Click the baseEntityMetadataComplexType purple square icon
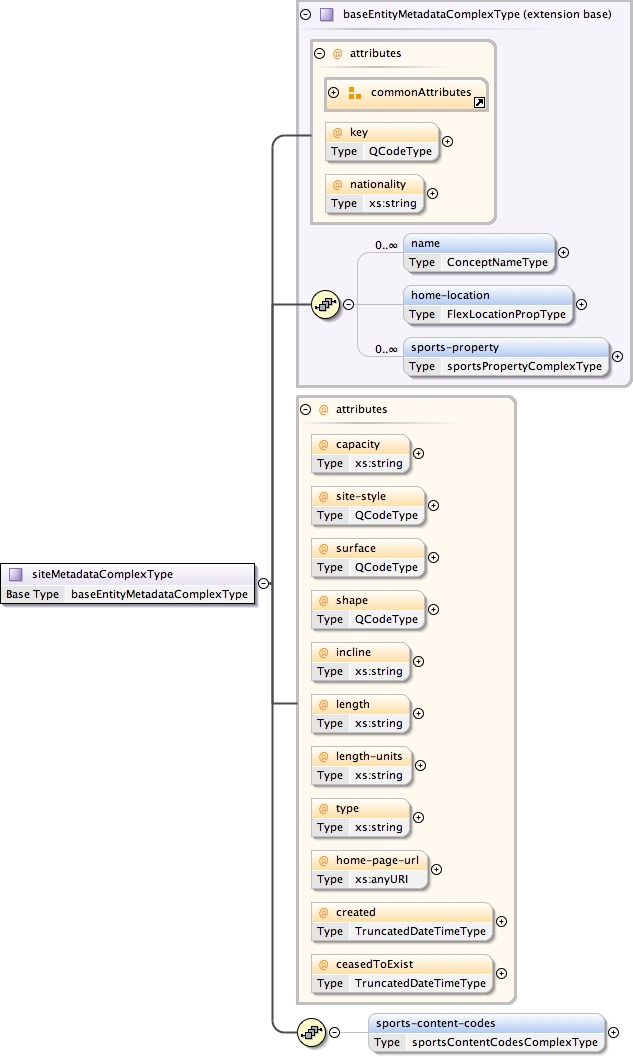 click(326, 15)
